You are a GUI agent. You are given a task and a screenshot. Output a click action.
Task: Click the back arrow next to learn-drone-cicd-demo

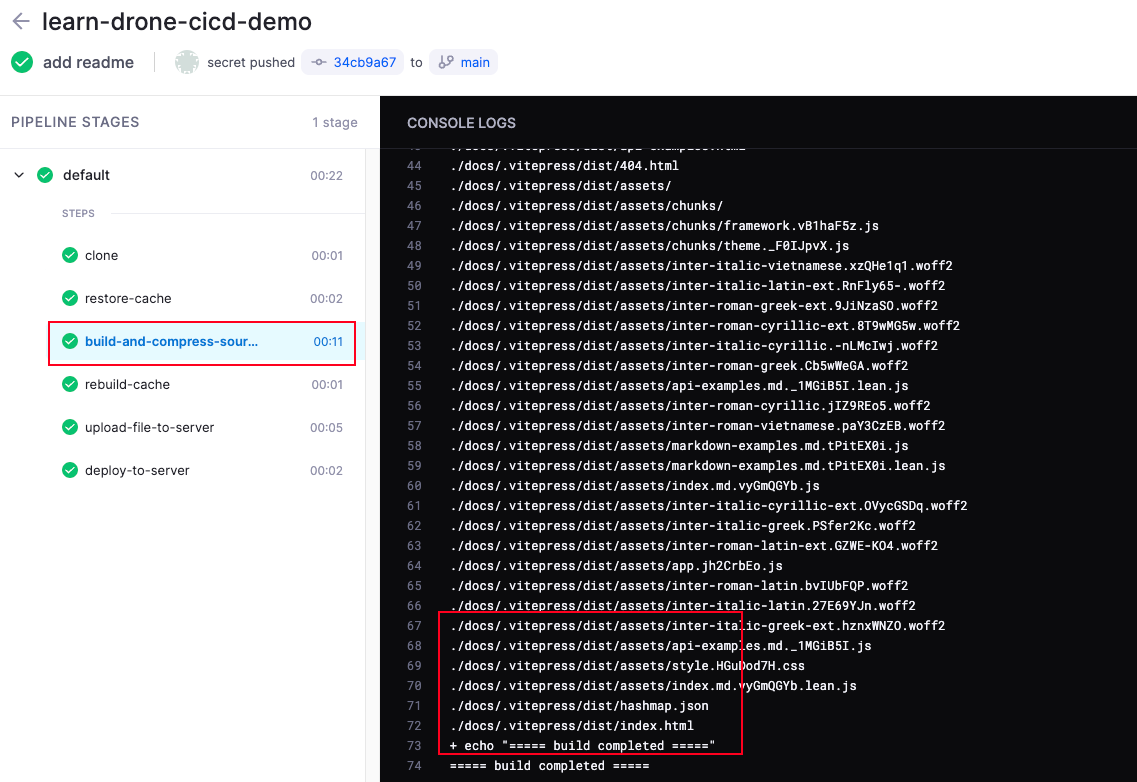pos(21,21)
